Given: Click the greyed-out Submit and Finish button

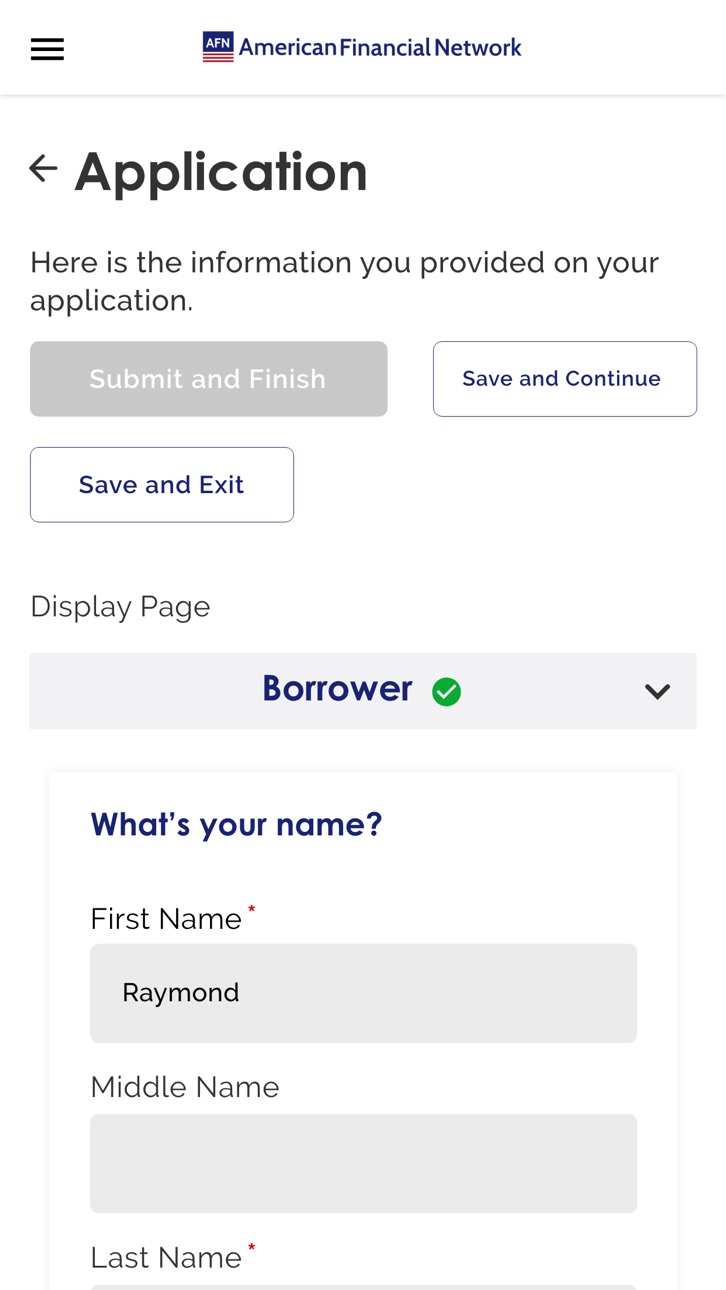Looking at the screenshot, I should point(209,379).
